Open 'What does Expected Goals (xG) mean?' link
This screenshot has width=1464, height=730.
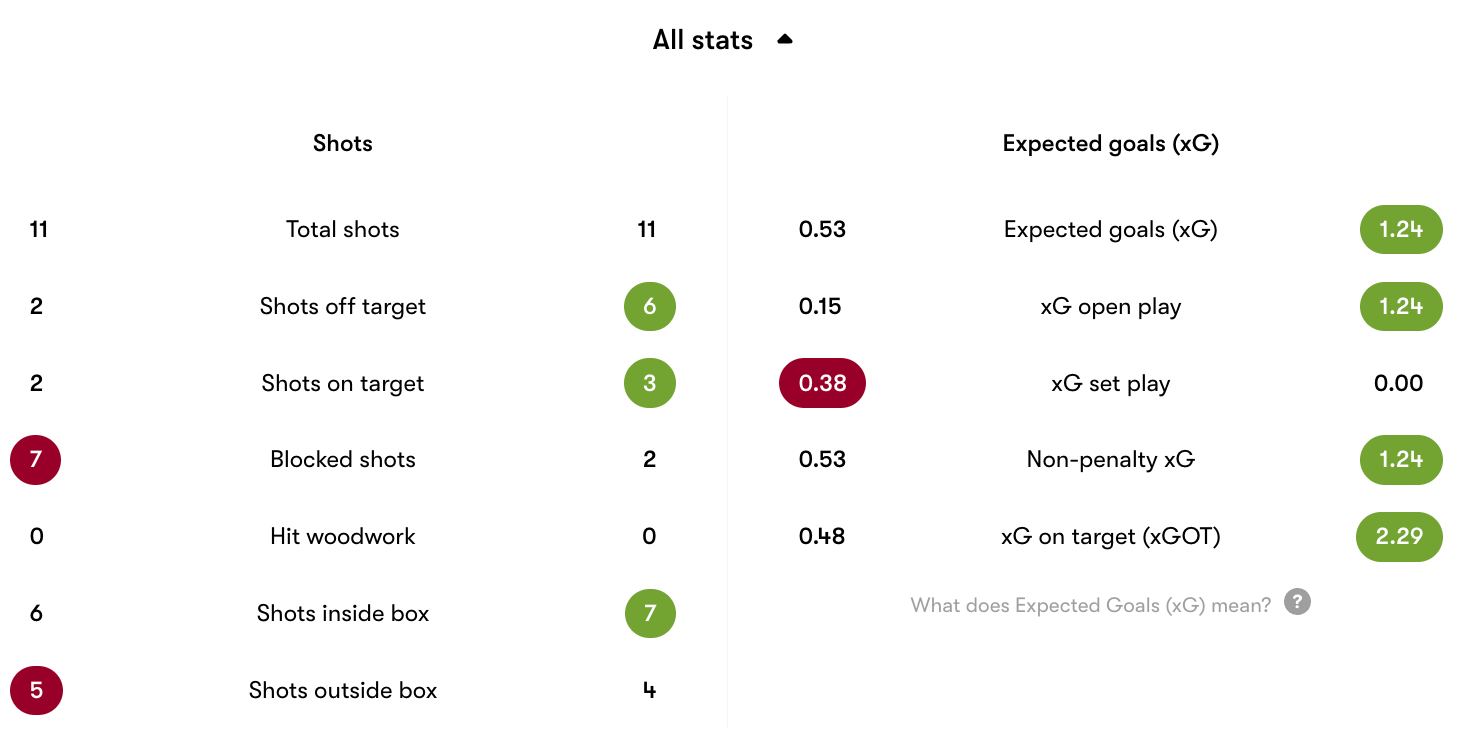pyautogui.click(x=1091, y=605)
